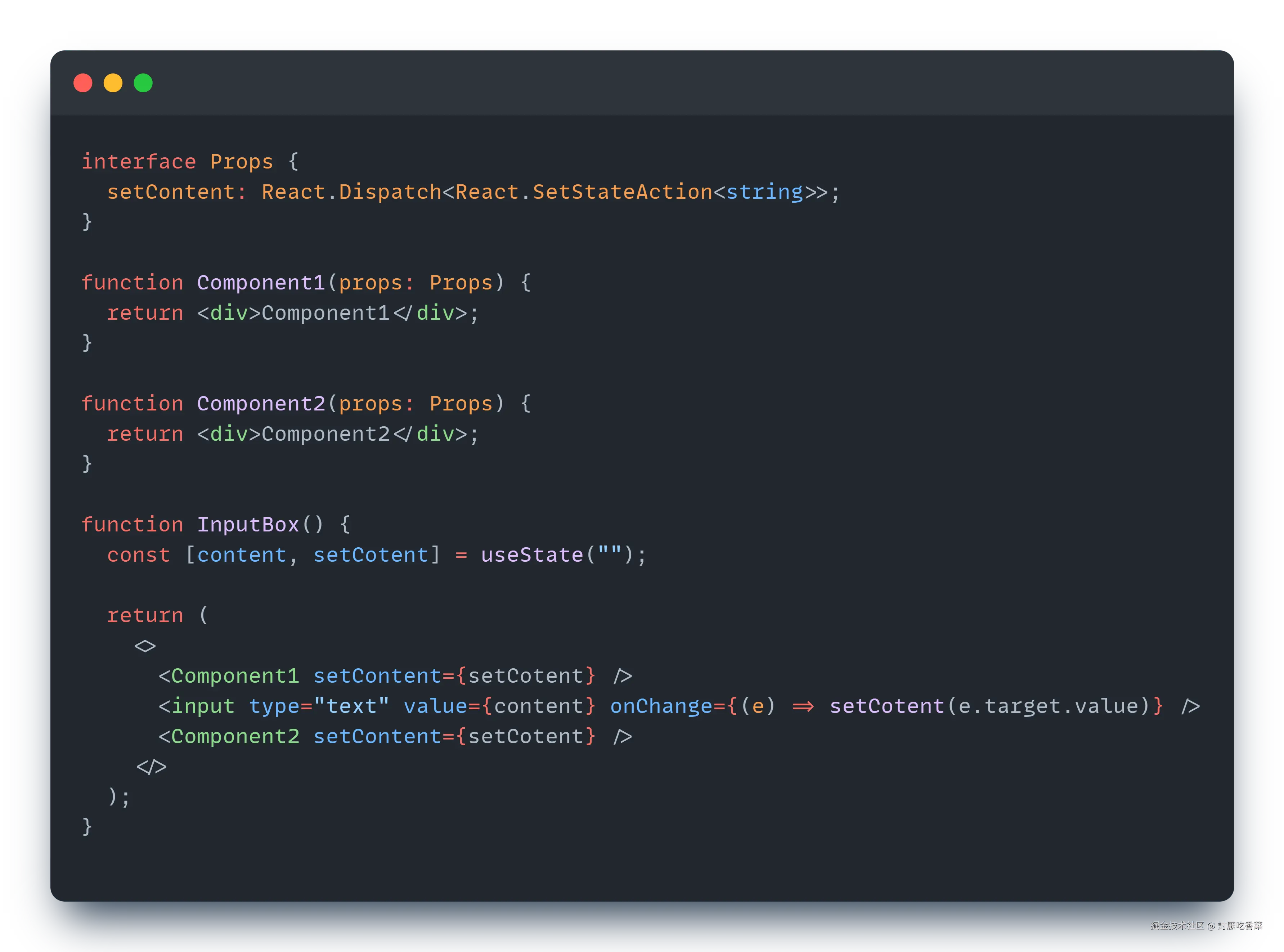Click the 'onChange' attribute on input
Viewport: 1284px width, 952px height.
pos(661,706)
